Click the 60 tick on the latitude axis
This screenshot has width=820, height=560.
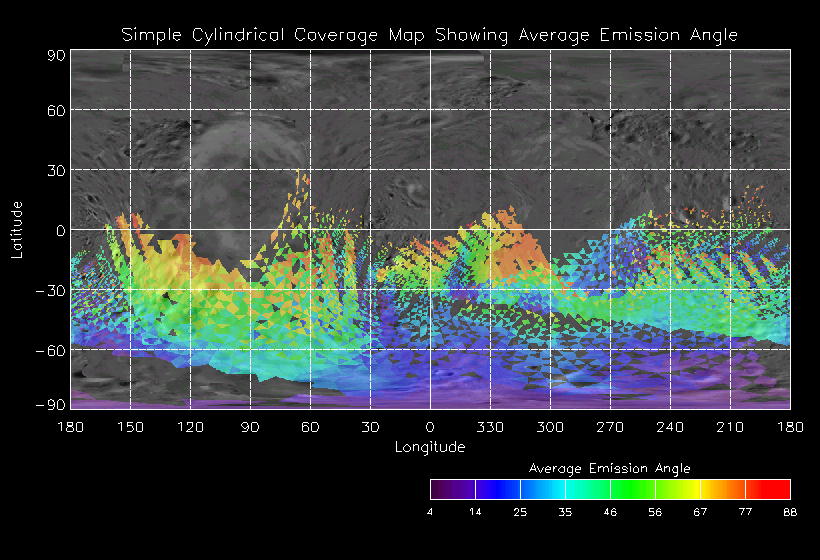[53, 111]
